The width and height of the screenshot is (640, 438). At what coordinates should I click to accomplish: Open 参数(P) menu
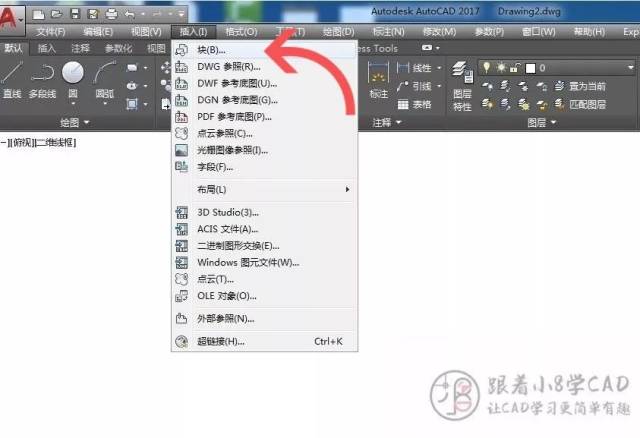489,32
